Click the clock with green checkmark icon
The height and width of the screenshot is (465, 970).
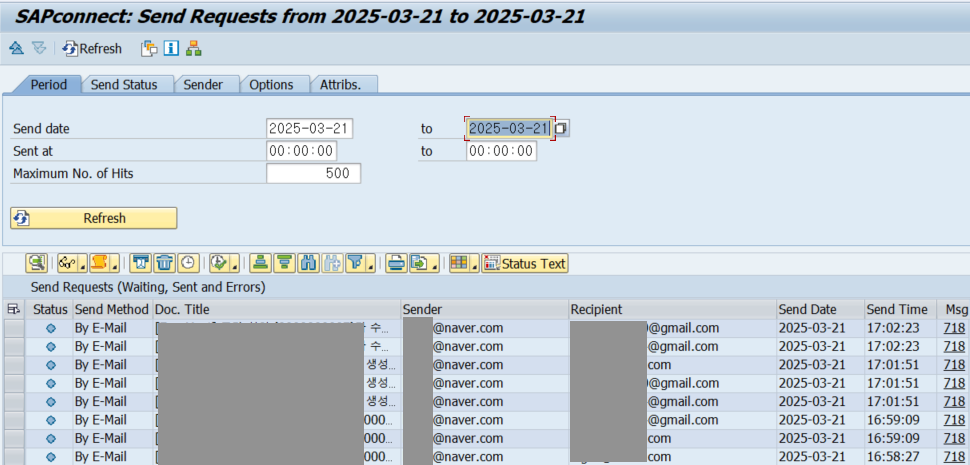219,263
